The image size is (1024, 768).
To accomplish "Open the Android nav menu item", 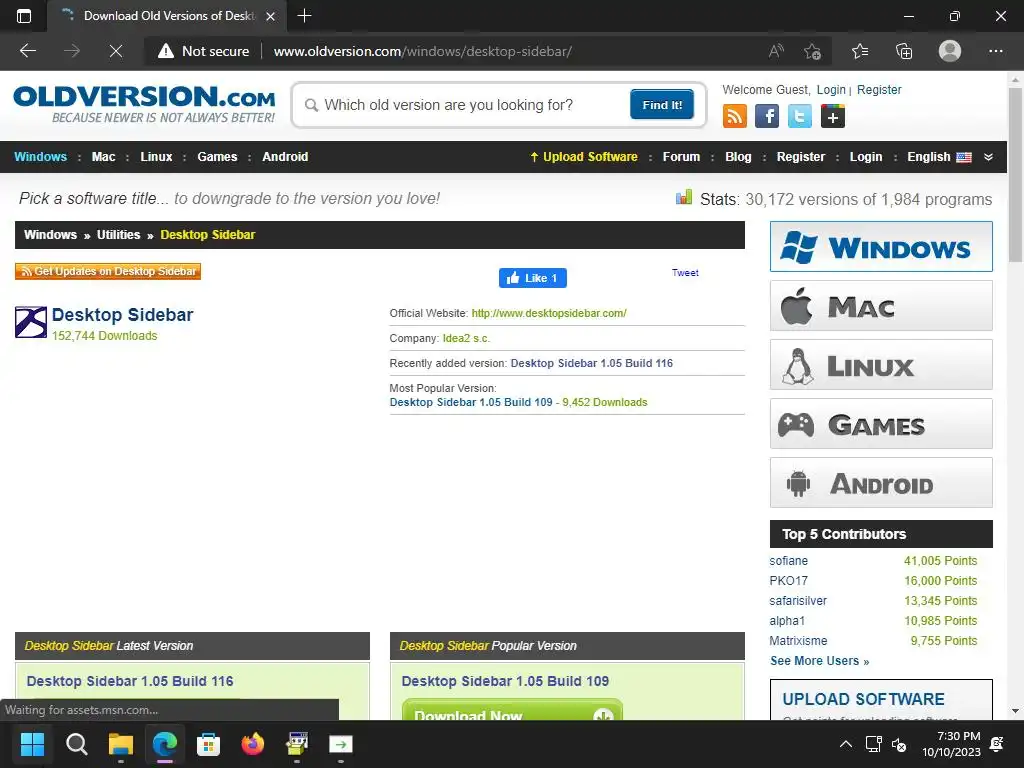I will point(285,157).
